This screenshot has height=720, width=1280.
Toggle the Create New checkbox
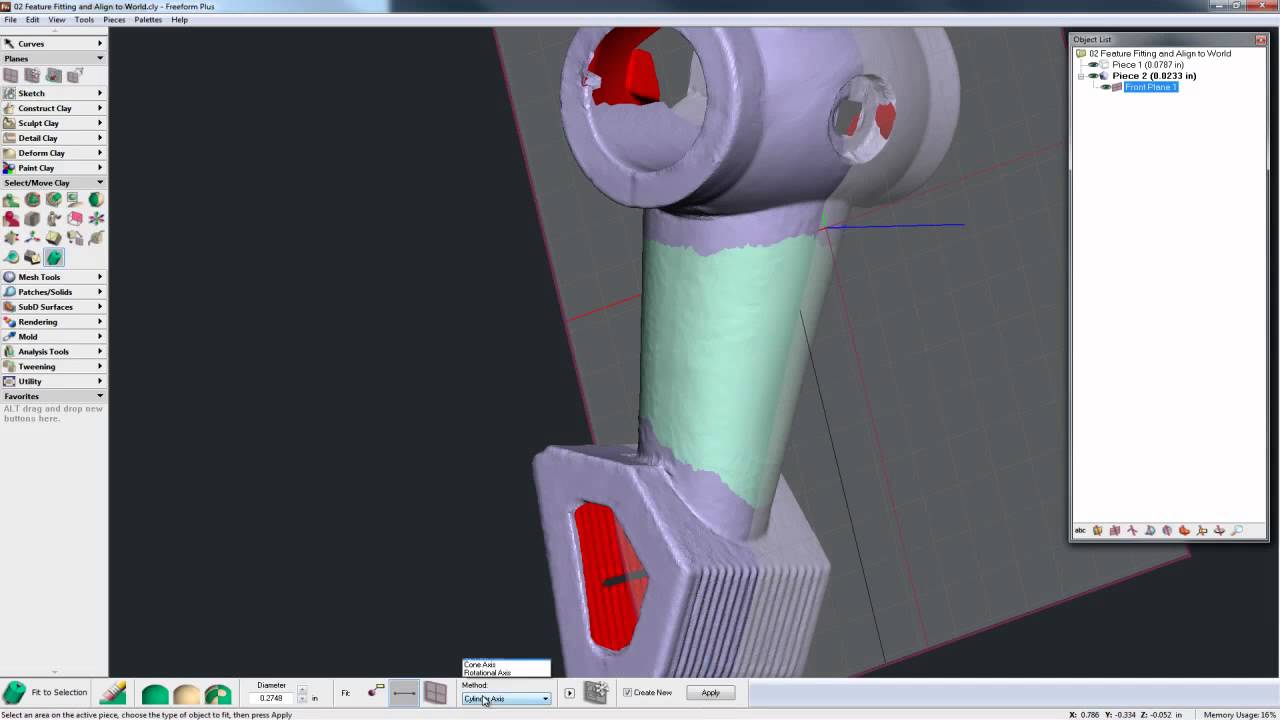click(627, 693)
